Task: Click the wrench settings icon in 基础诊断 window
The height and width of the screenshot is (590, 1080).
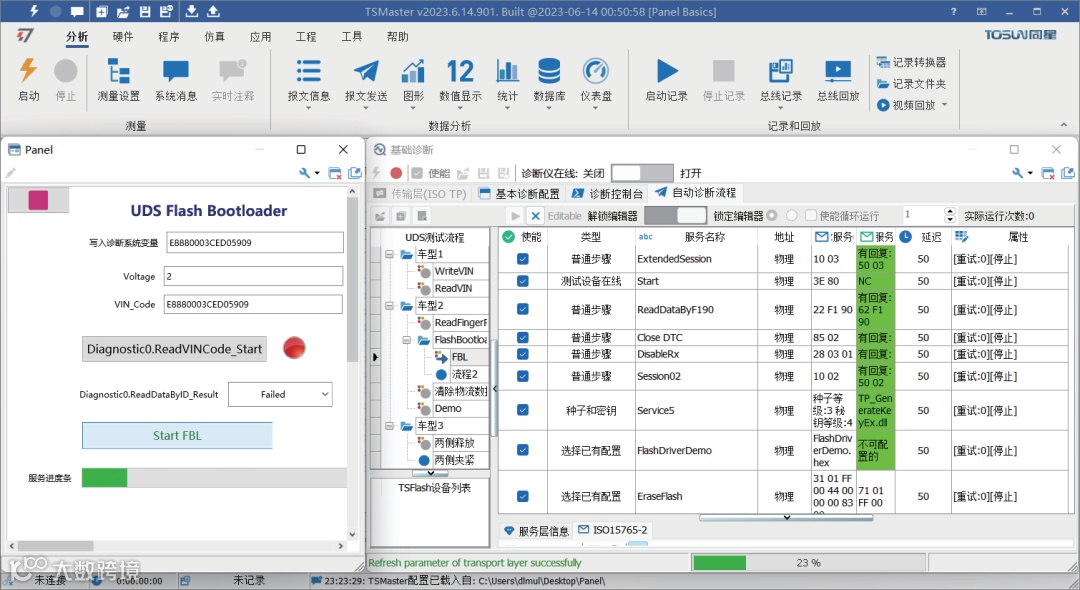Action: (1017, 173)
